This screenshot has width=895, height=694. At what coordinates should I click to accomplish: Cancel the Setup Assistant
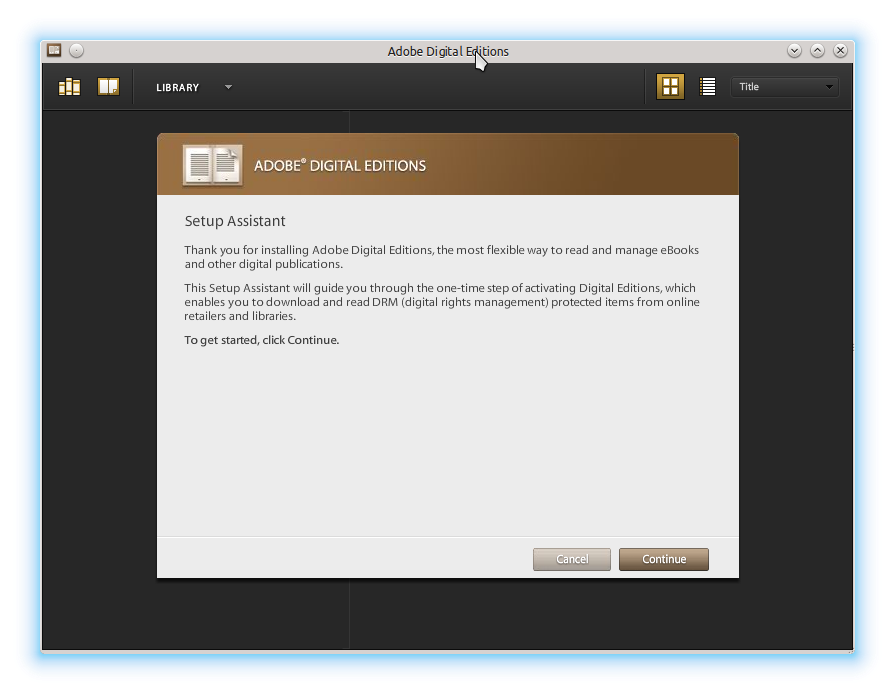[572, 559]
